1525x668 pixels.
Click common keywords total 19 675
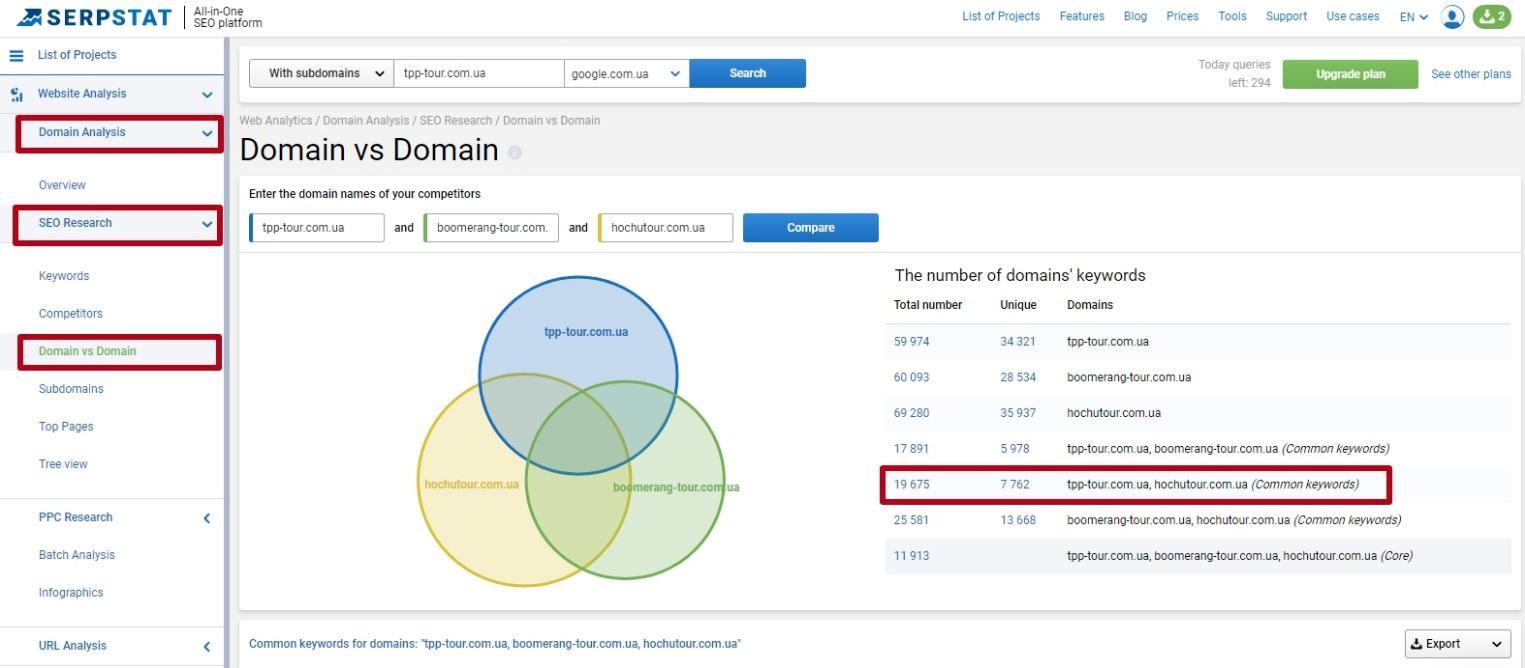pos(912,485)
